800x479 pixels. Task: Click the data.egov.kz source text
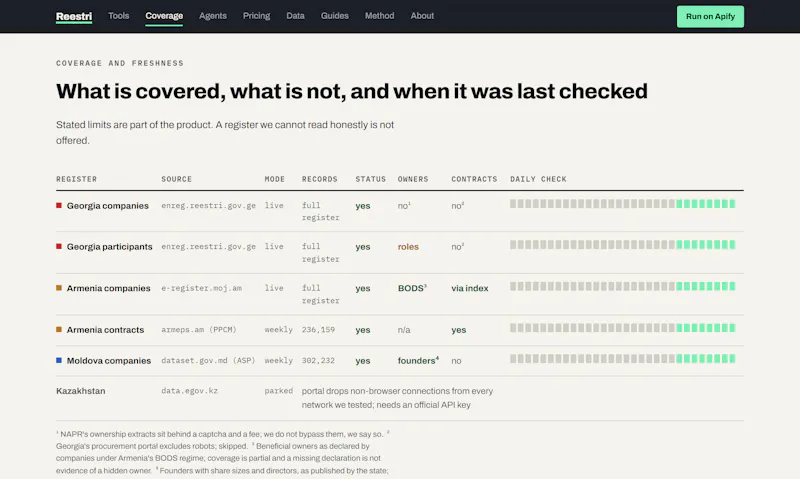(189, 391)
